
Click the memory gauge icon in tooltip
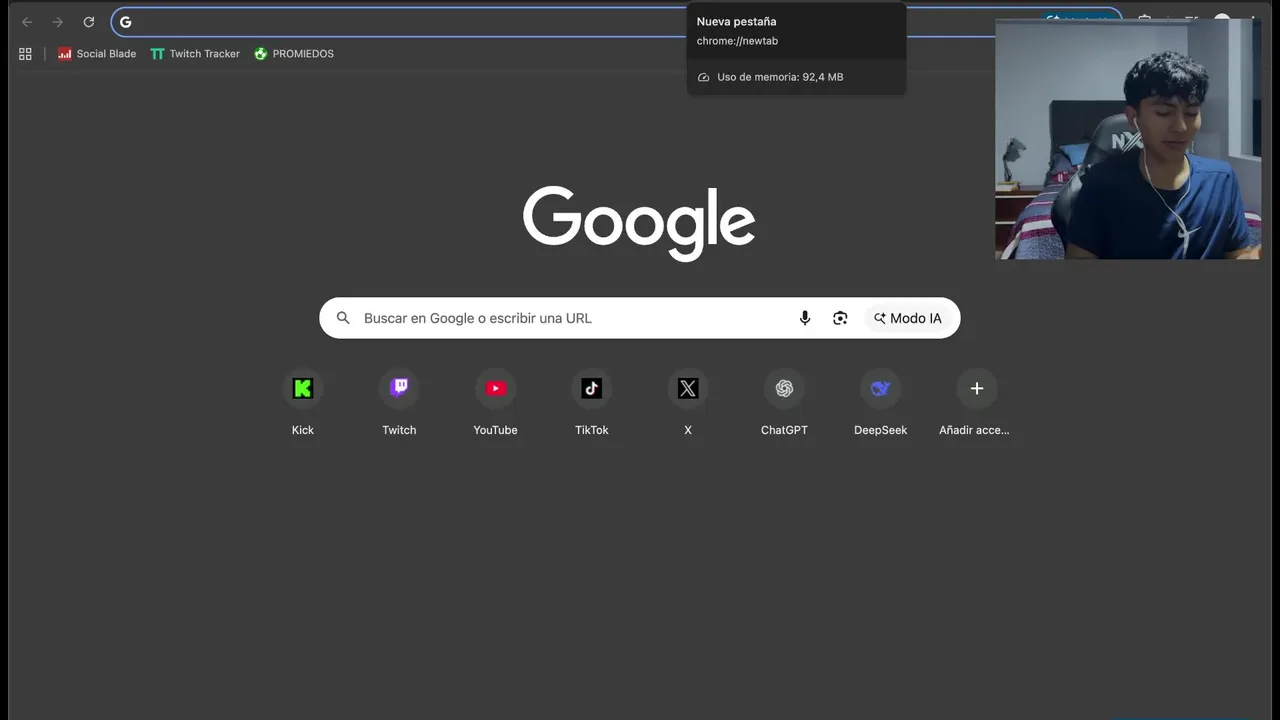pos(703,77)
